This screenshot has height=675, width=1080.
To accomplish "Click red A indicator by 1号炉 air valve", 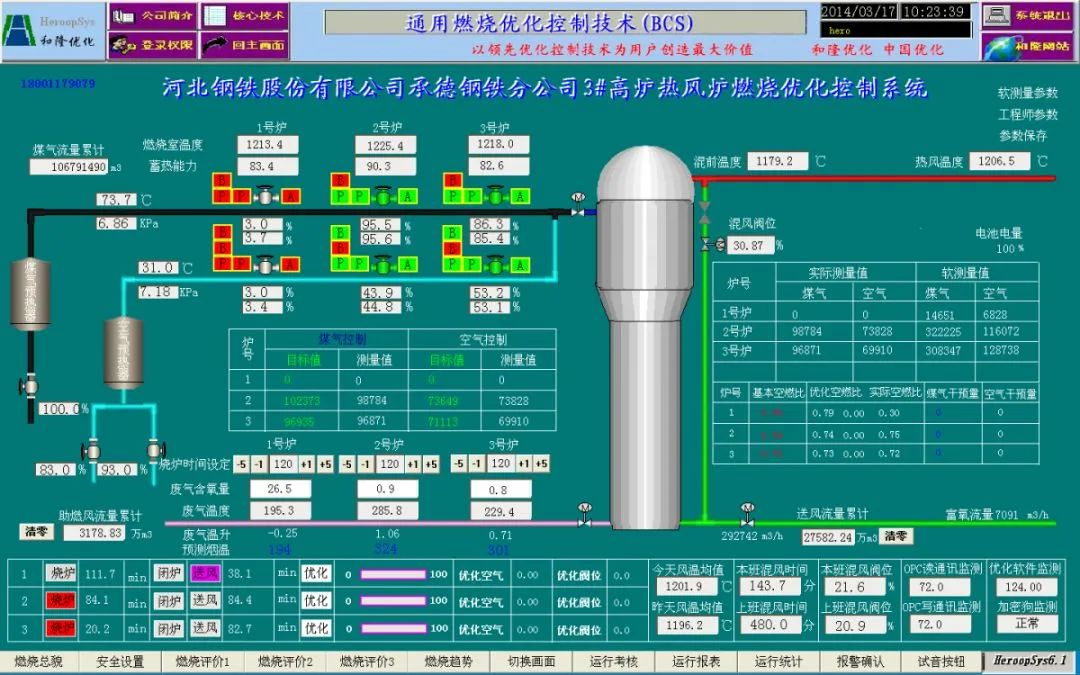I will [291, 264].
